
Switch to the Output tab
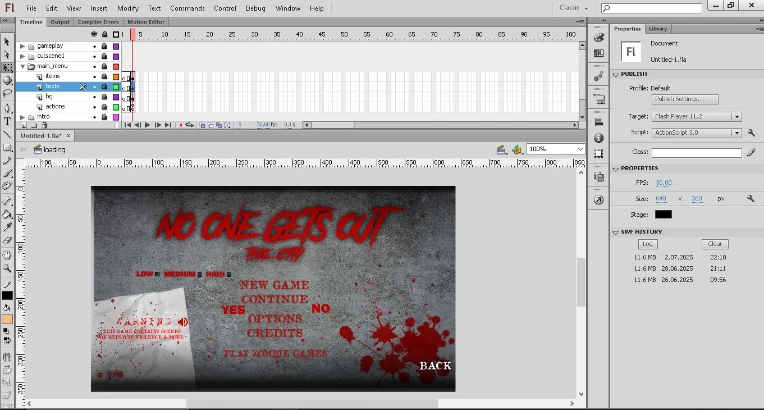(60, 22)
